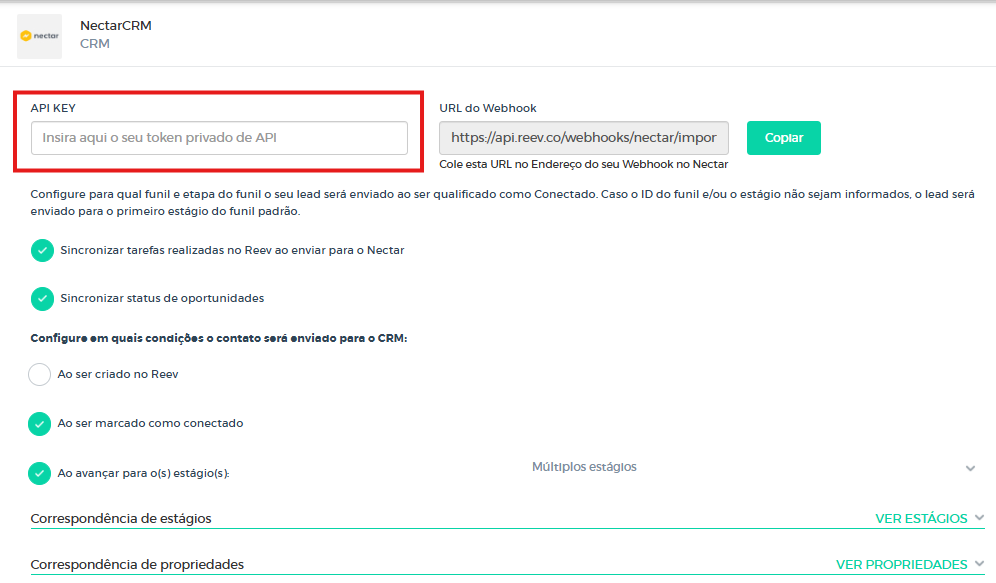Click the Nectar logo thumbnail
Image resolution: width=996 pixels, height=583 pixels.
39,36
